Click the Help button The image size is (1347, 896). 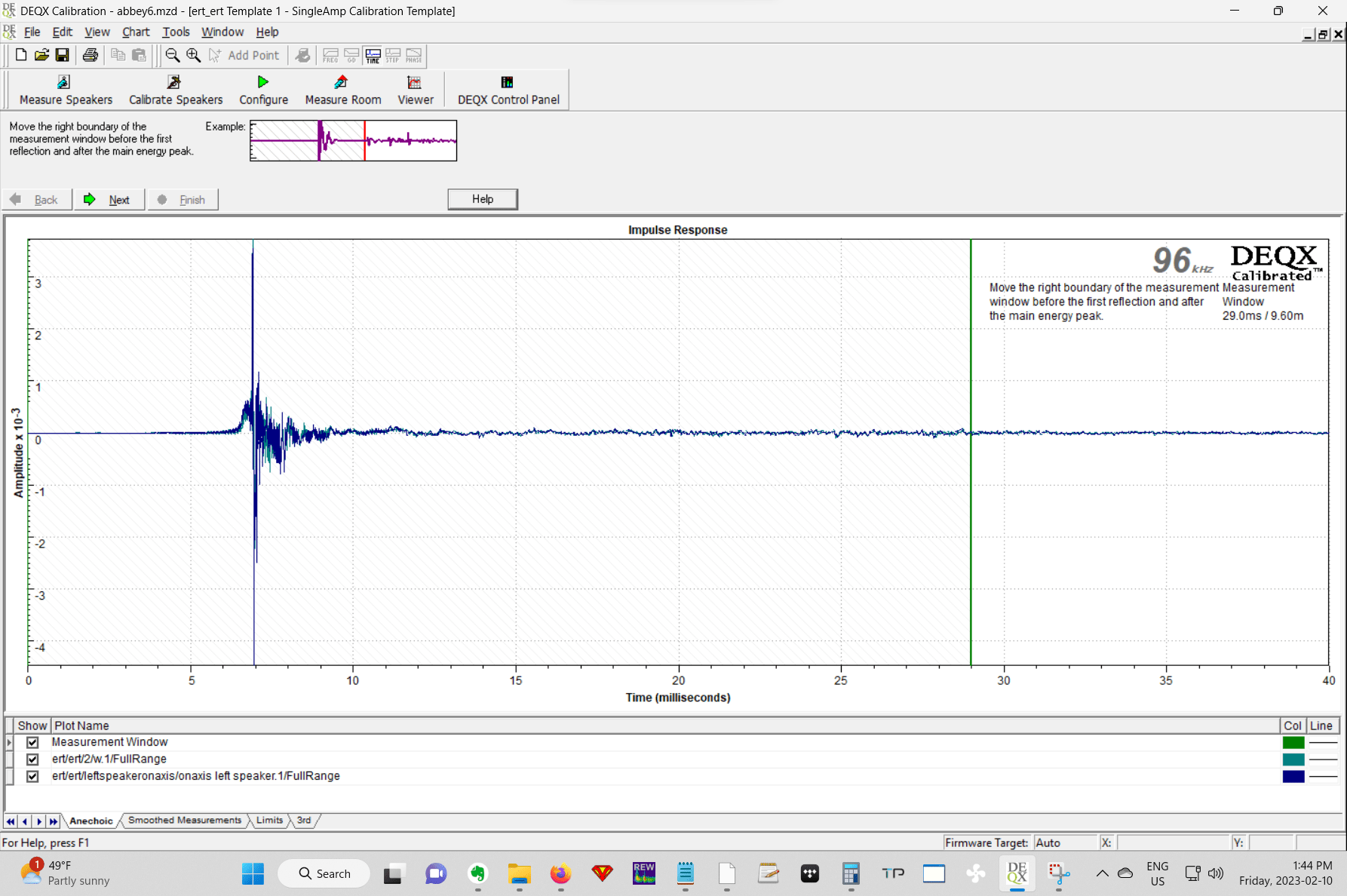pos(483,199)
